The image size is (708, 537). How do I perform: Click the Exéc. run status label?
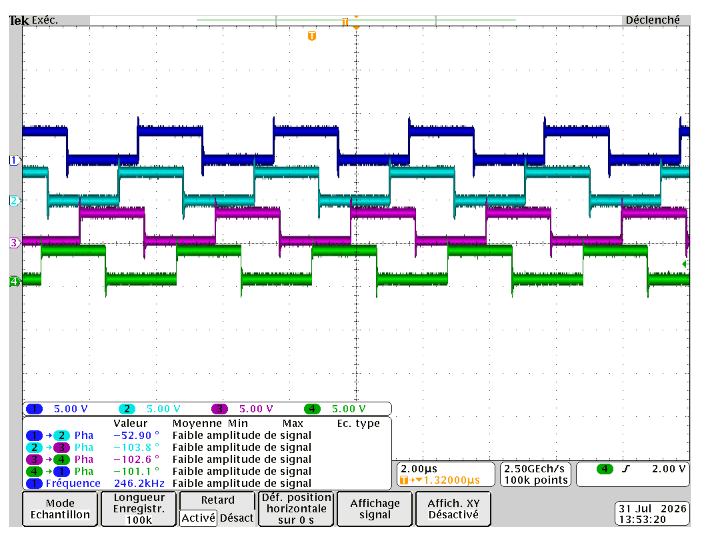coord(45,20)
